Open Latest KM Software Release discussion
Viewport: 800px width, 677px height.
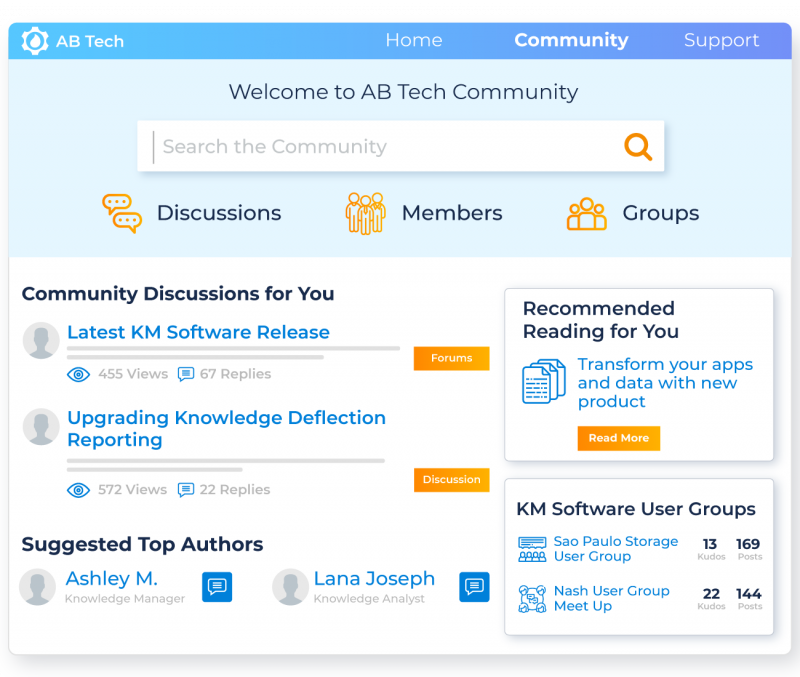click(x=198, y=332)
